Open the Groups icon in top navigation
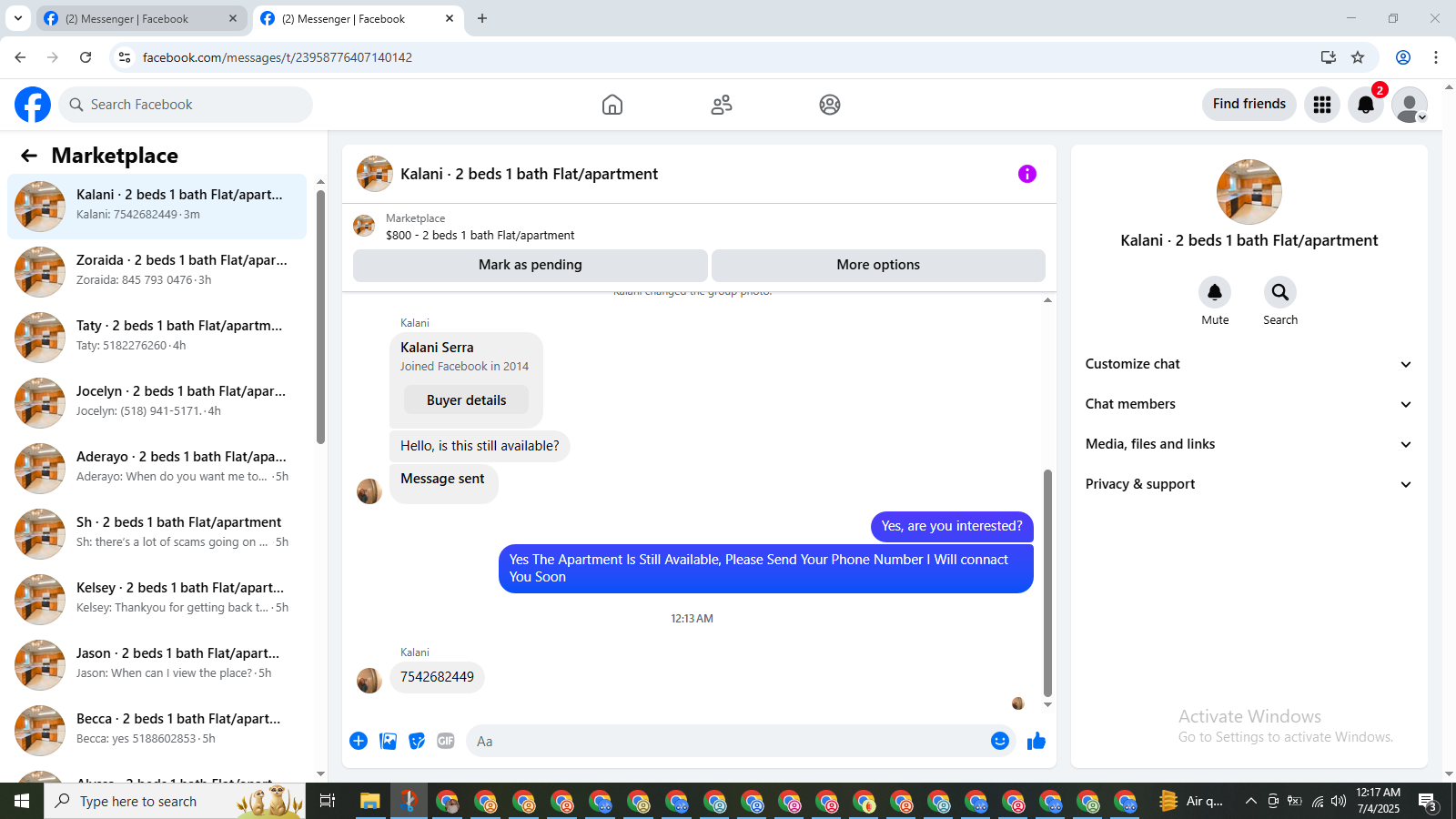 coord(830,105)
